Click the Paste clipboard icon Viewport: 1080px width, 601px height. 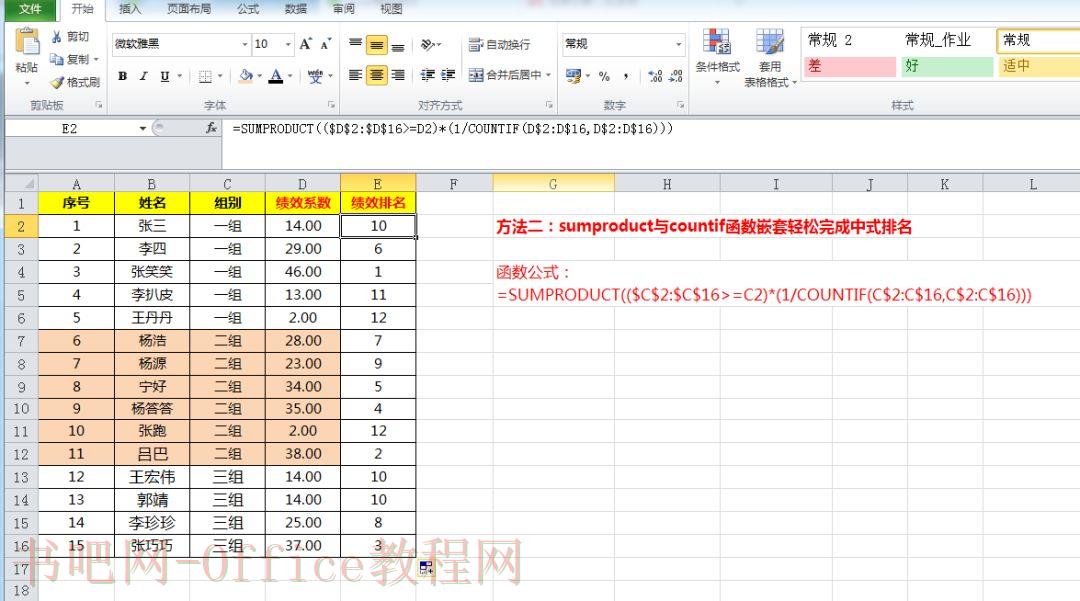(27, 42)
